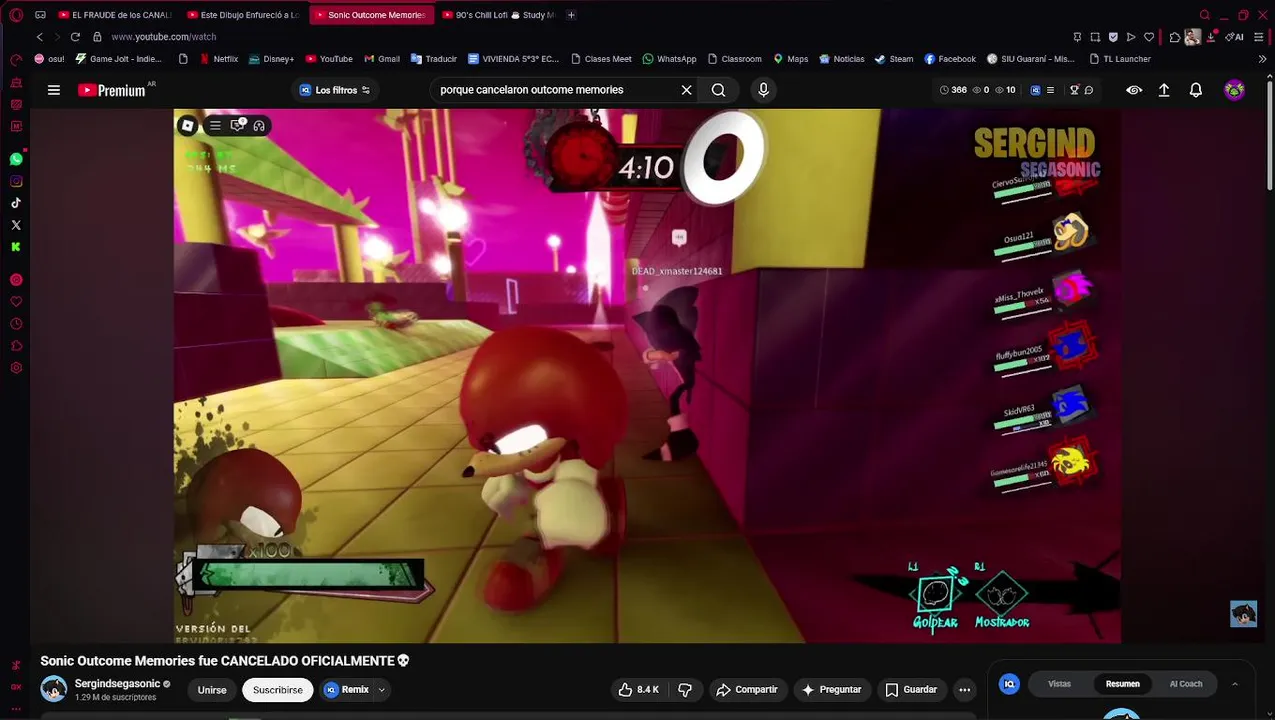Click the Preguntar button
The height and width of the screenshot is (720, 1275).
coord(831,690)
